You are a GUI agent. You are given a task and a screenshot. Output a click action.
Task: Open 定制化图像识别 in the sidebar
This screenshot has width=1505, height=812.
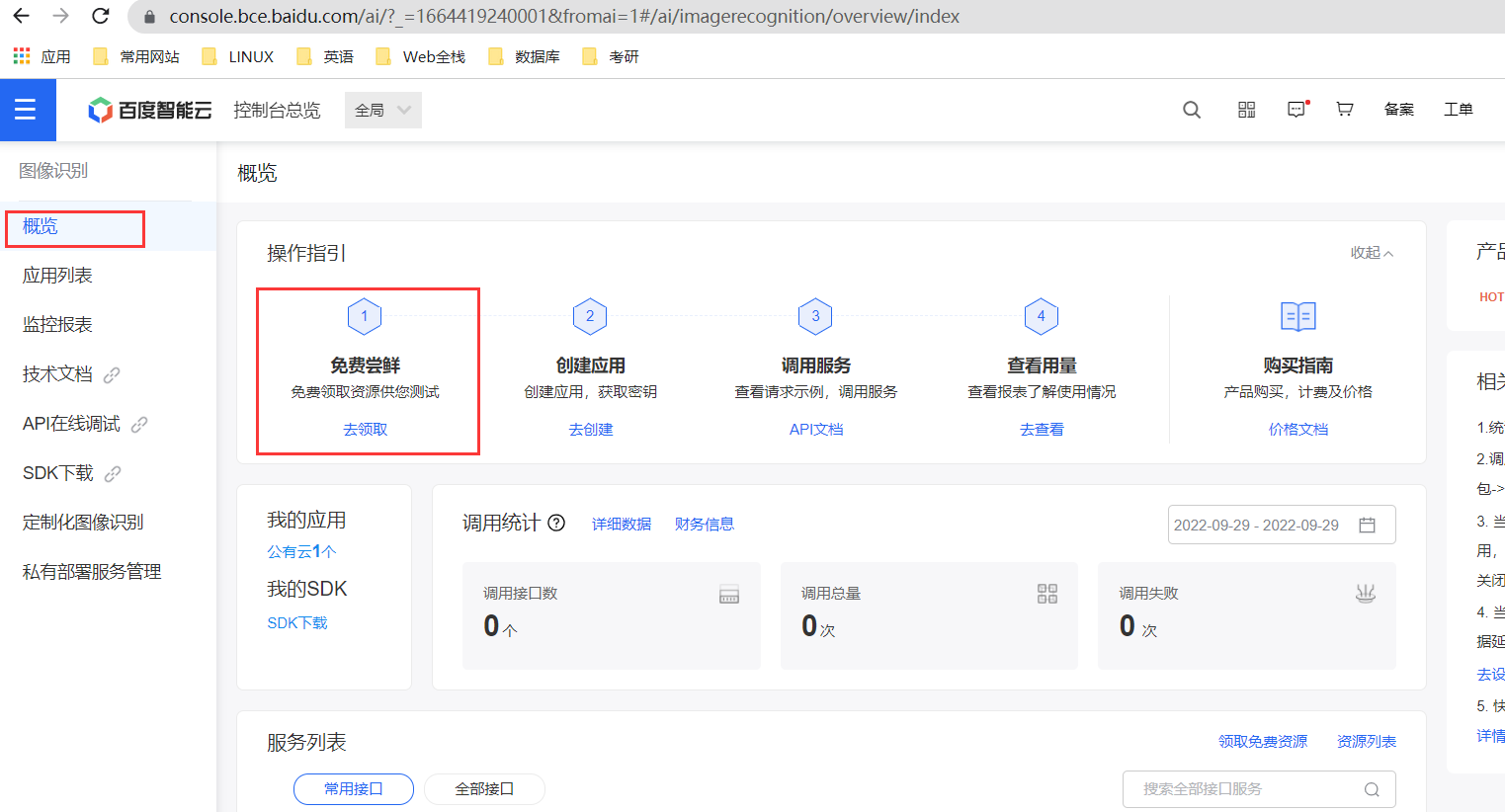point(83,523)
